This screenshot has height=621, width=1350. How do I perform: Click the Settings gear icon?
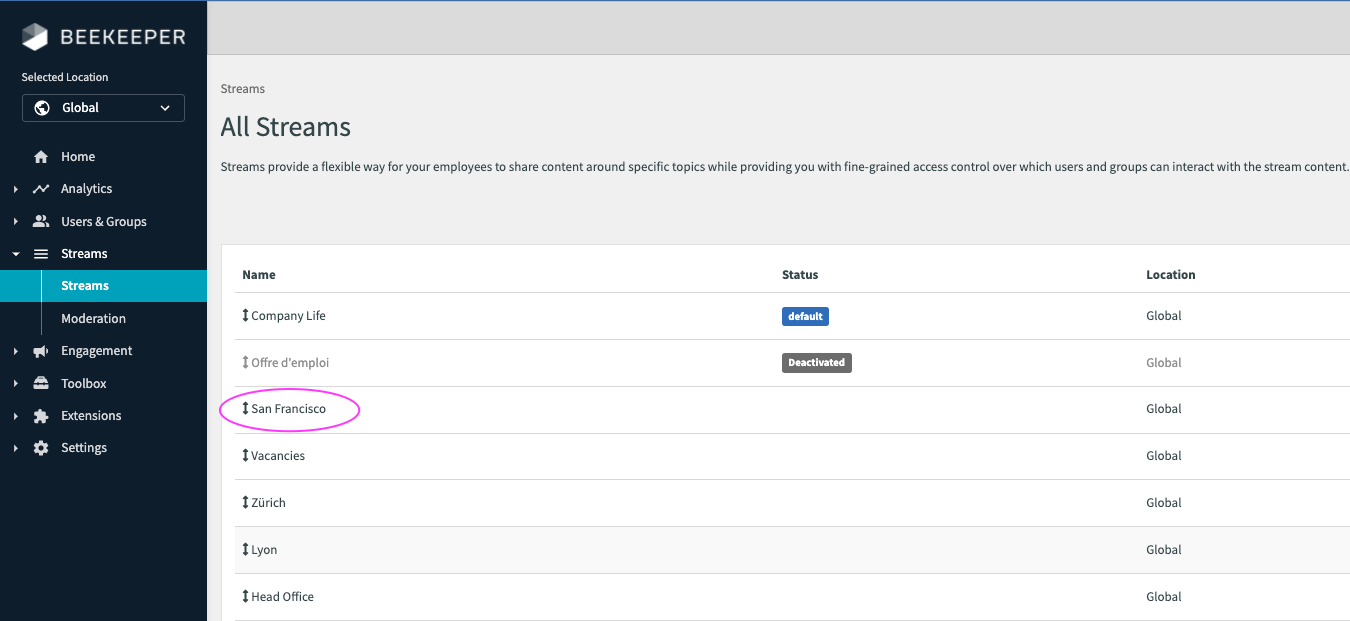[x=41, y=448]
